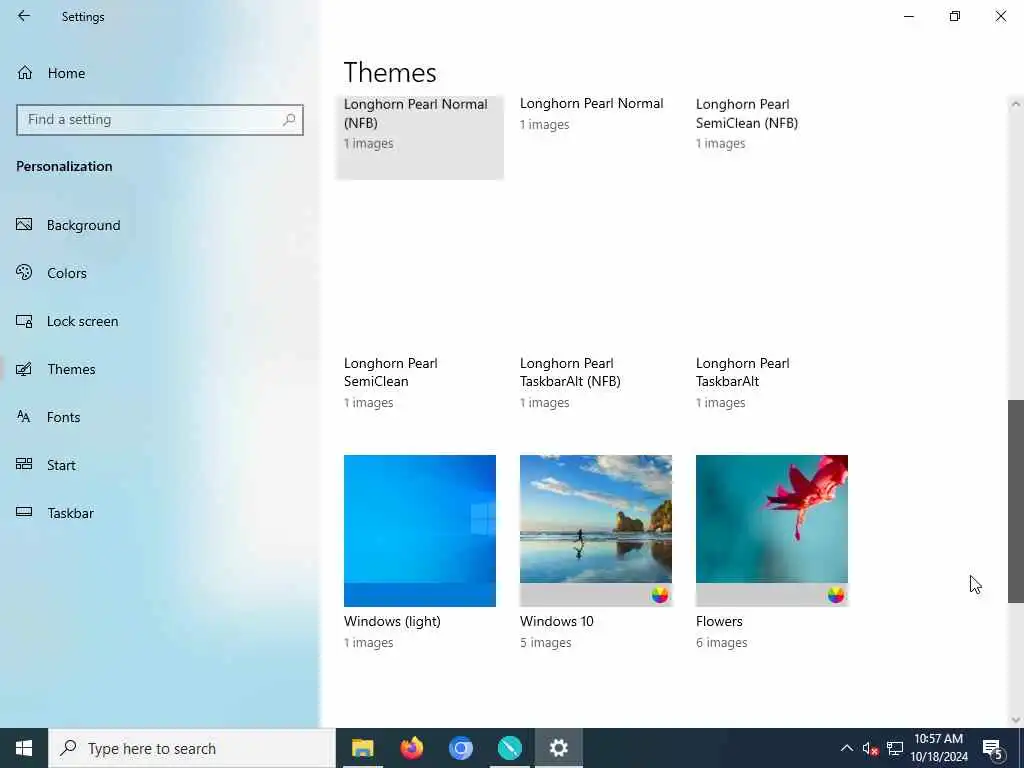Click the search magnifier in Find a setting

click(289, 120)
